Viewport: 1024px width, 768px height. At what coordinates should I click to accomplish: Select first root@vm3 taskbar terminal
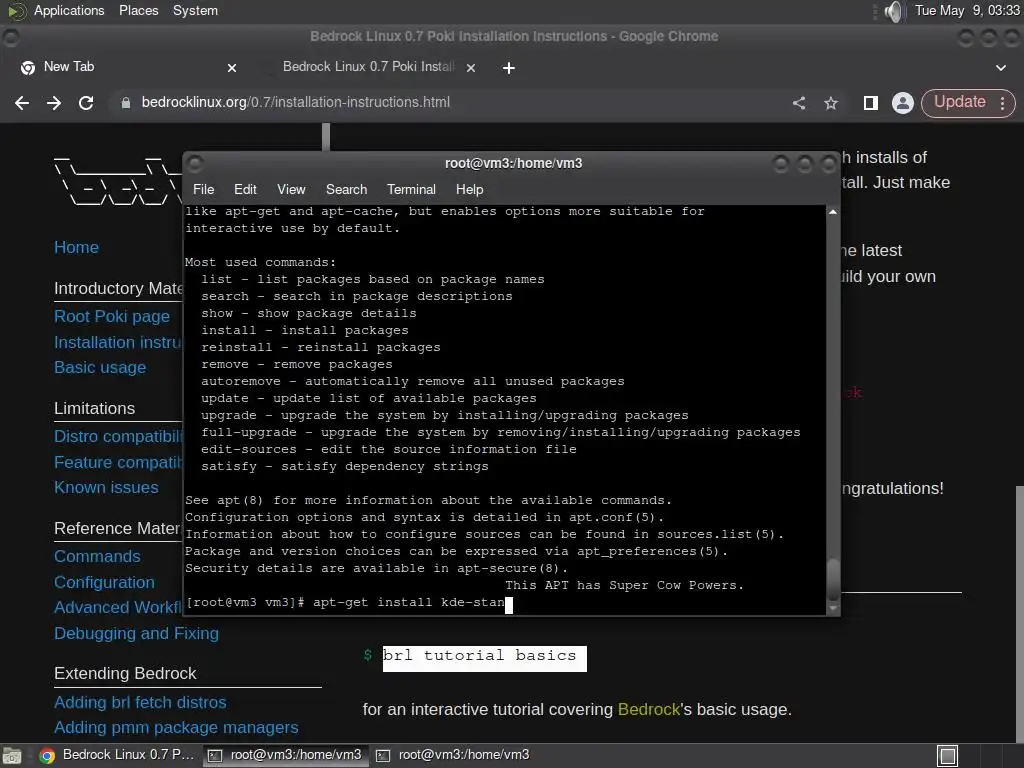tap(285, 755)
